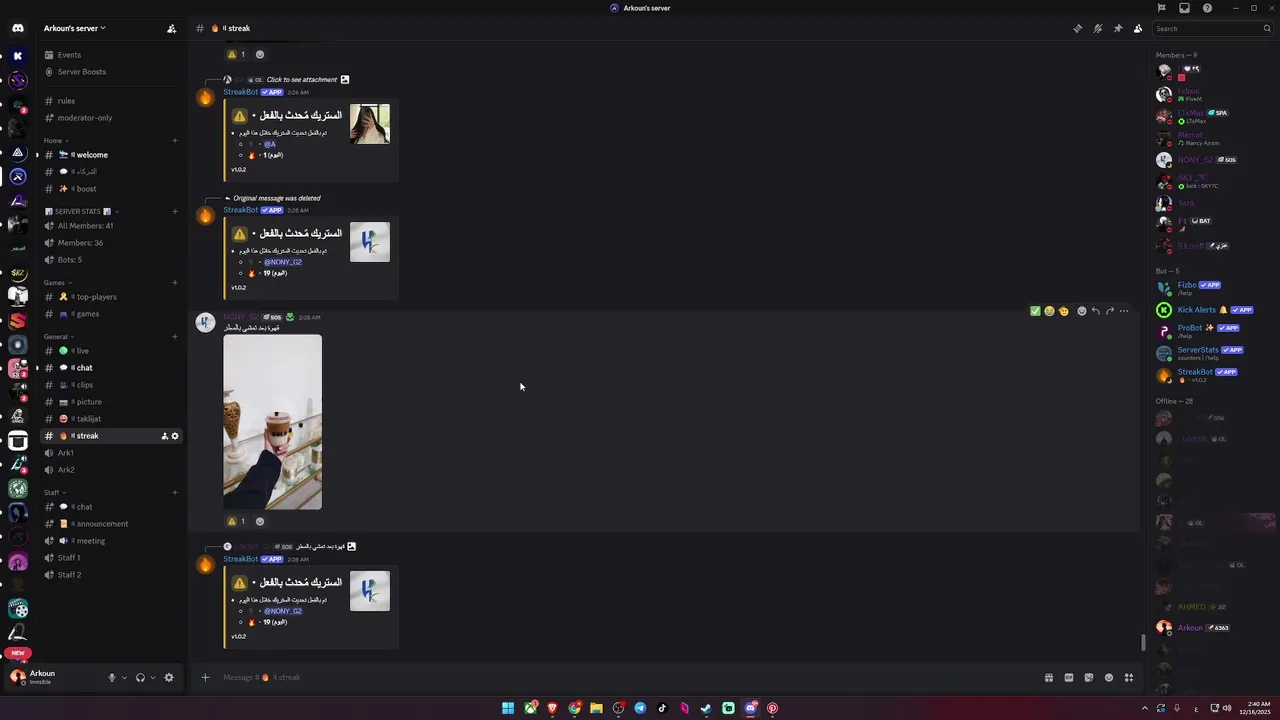Focus the Search field at top right

[1212, 28]
